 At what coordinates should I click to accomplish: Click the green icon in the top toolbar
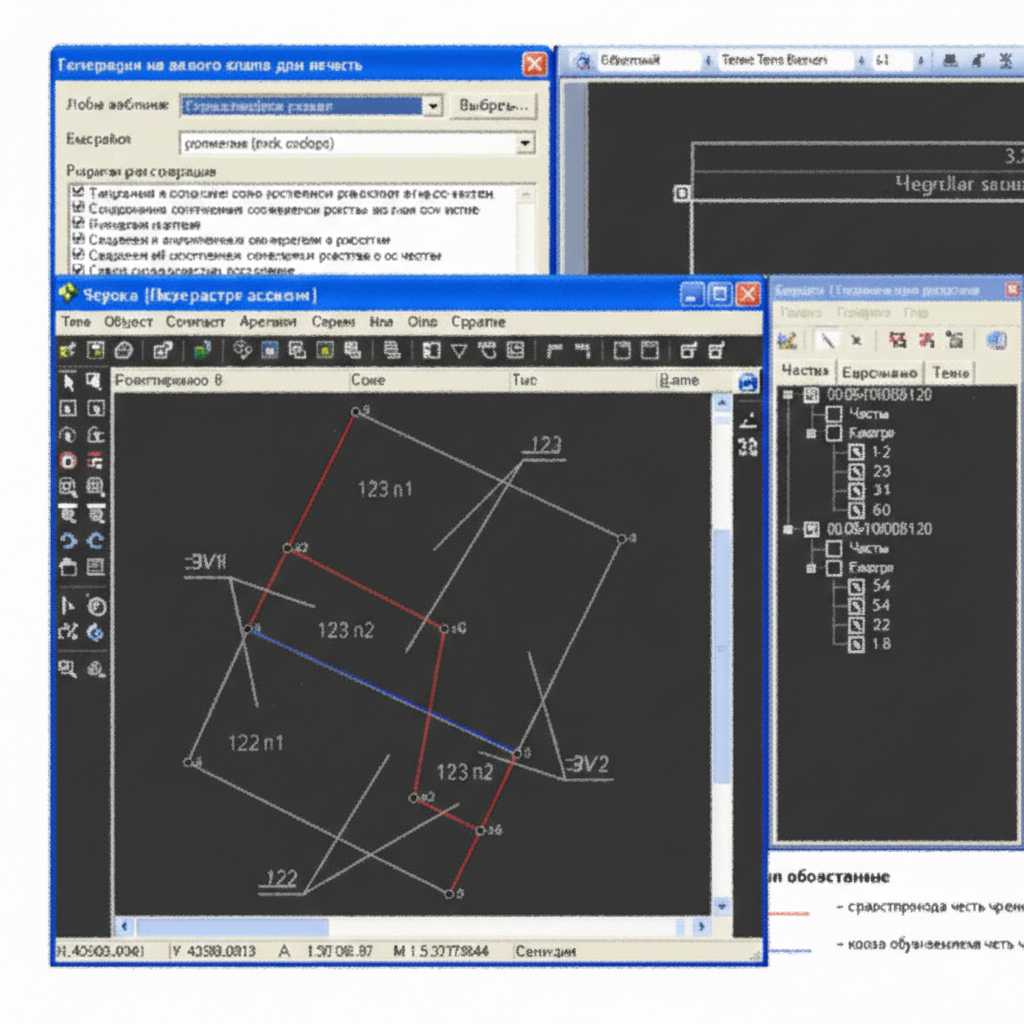[x=202, y=350]
